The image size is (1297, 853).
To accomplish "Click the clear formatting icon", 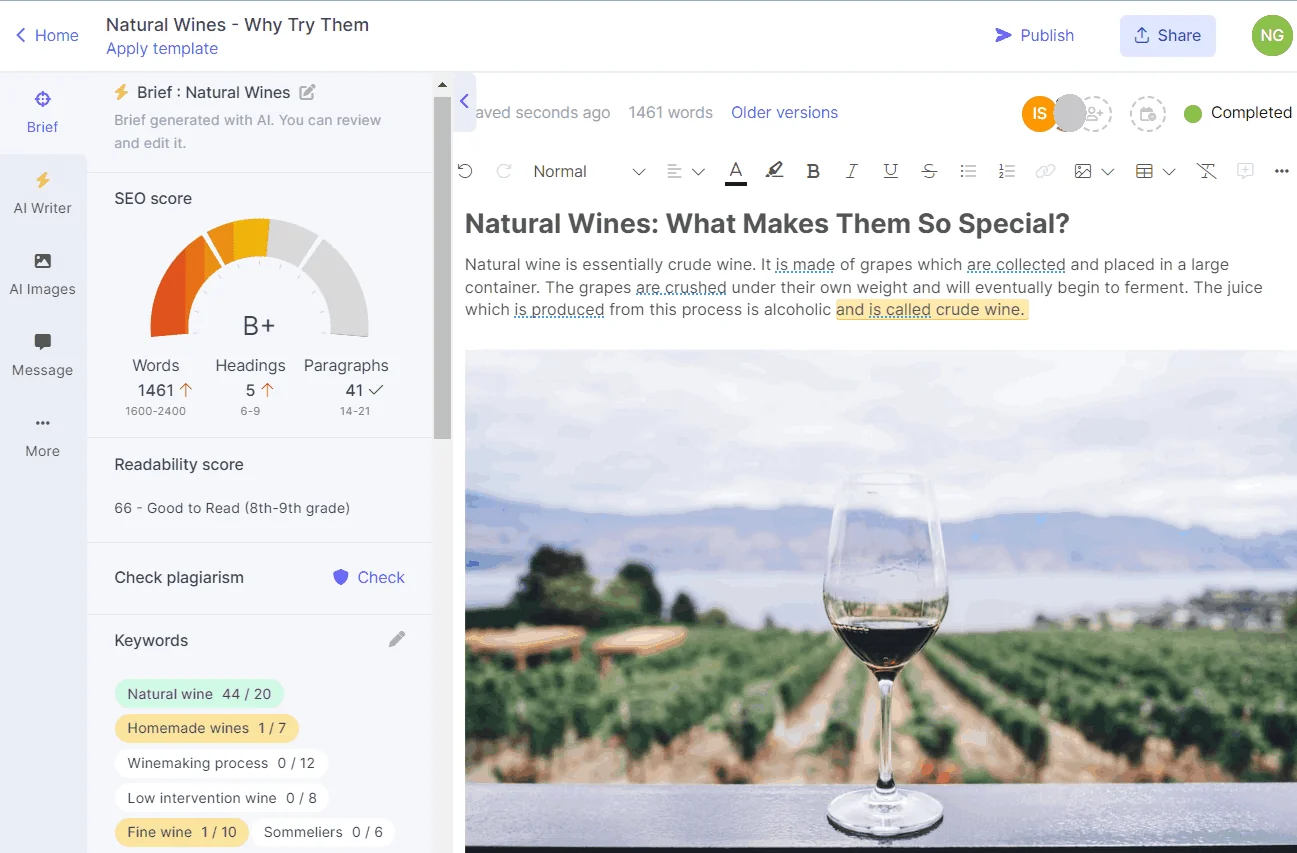I will tap(1206, 171).
